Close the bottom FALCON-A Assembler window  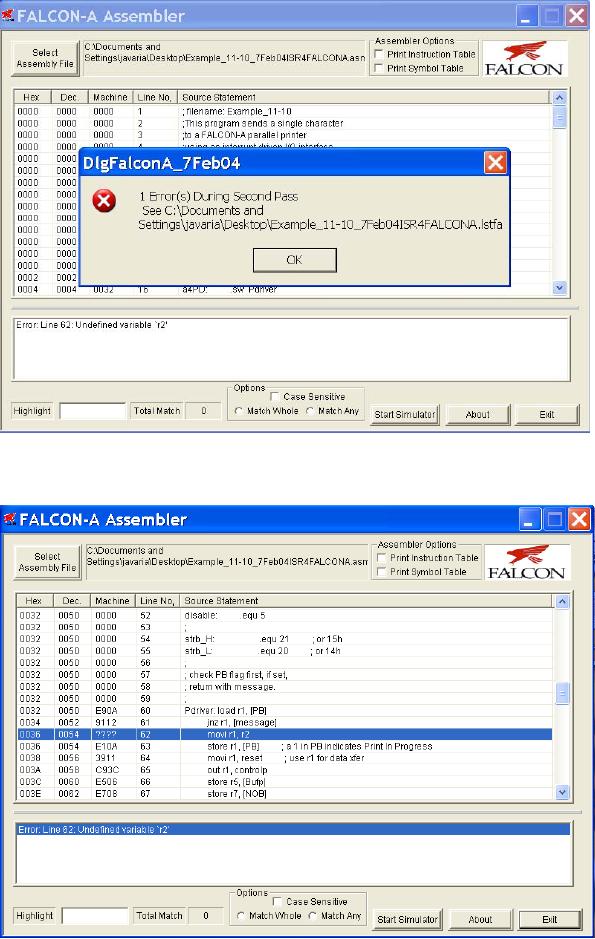tap(579, 519)
